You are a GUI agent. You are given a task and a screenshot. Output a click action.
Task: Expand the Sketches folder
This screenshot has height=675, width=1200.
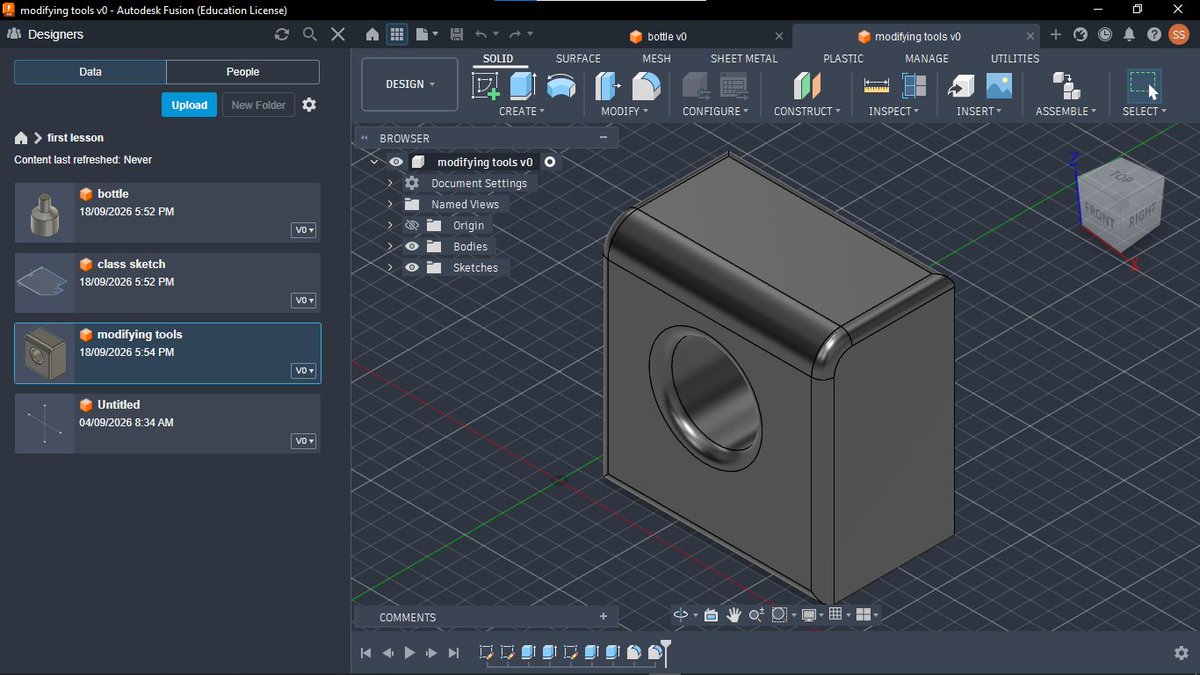390,268
